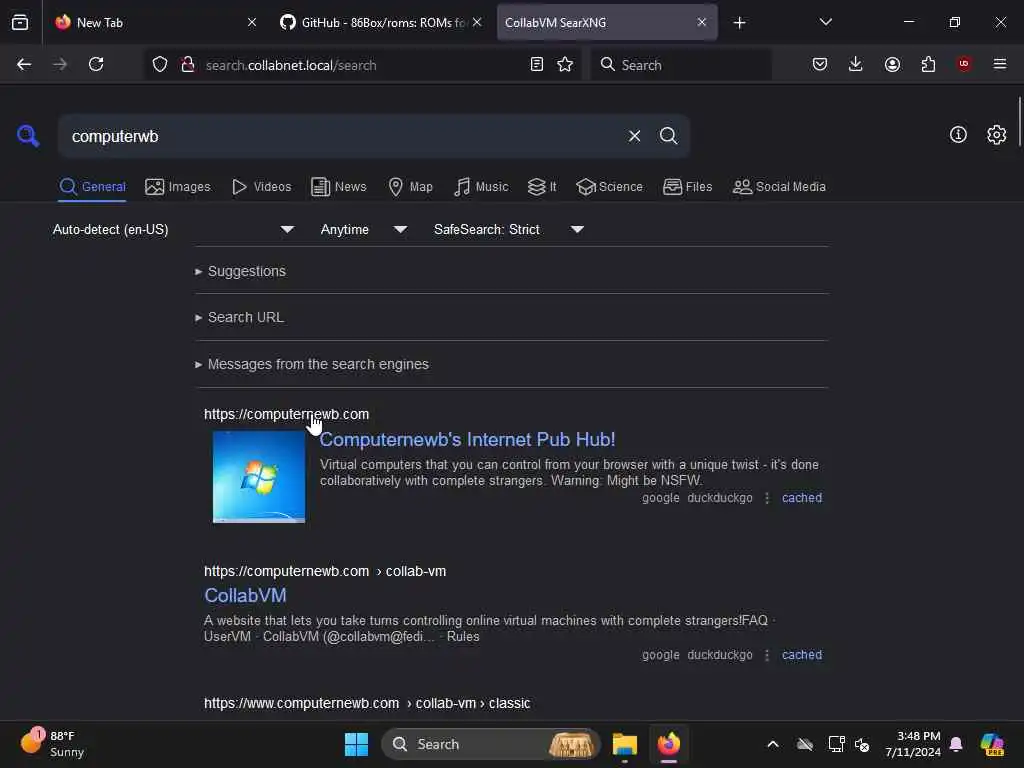Image resolution: width=1024 pixels, height=768 pixels.
Task: Open Anytime time range dropdown
Action: coord(364,229)
